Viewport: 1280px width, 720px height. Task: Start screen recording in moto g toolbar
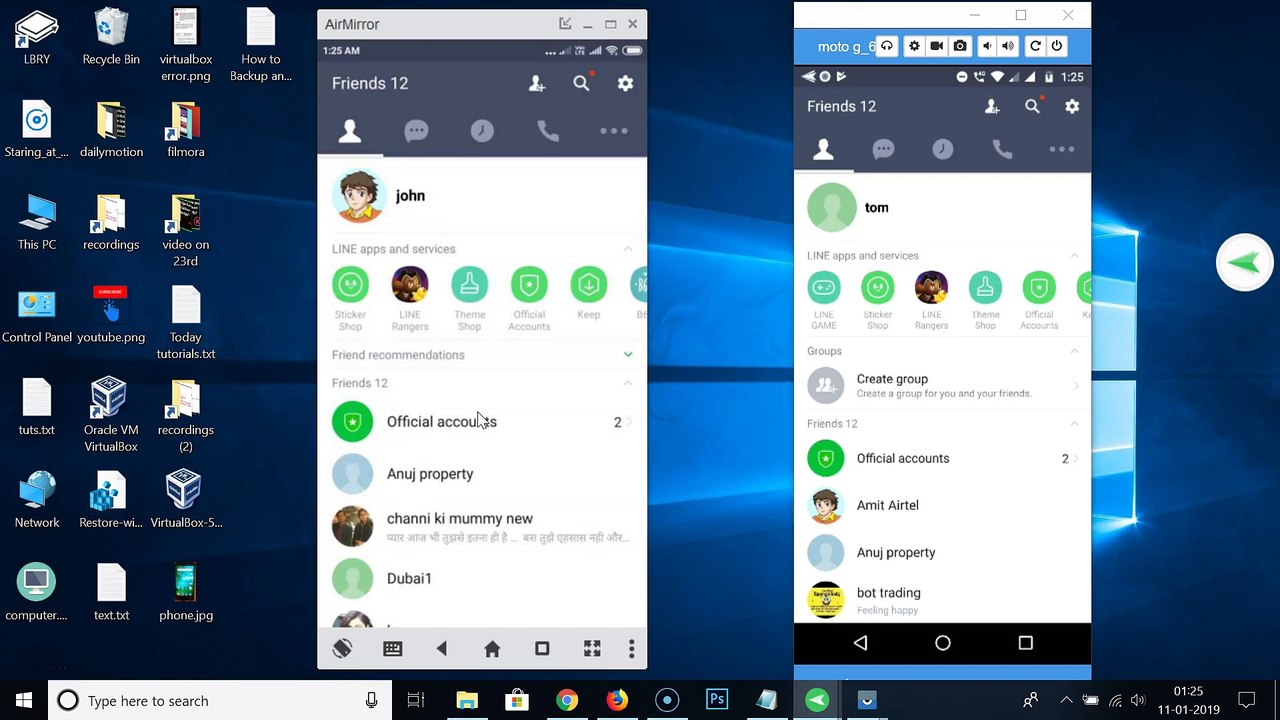(937, 46)
